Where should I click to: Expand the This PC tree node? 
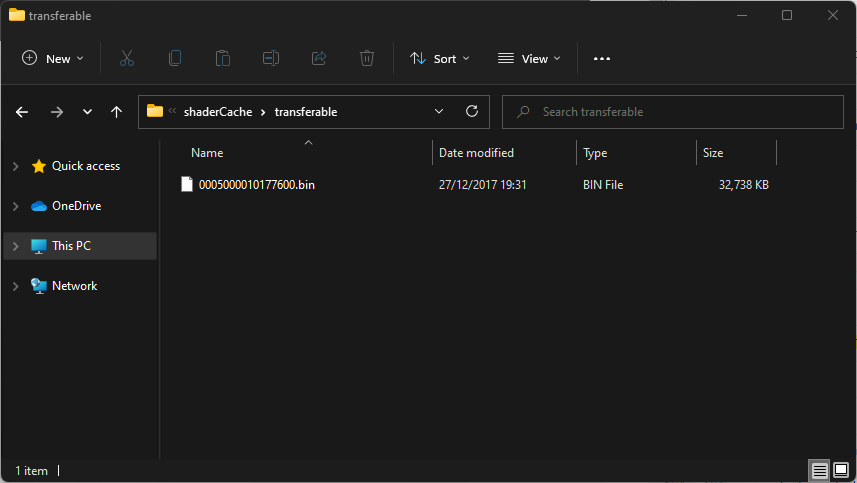pyautogui.click(x=16, y=246)
